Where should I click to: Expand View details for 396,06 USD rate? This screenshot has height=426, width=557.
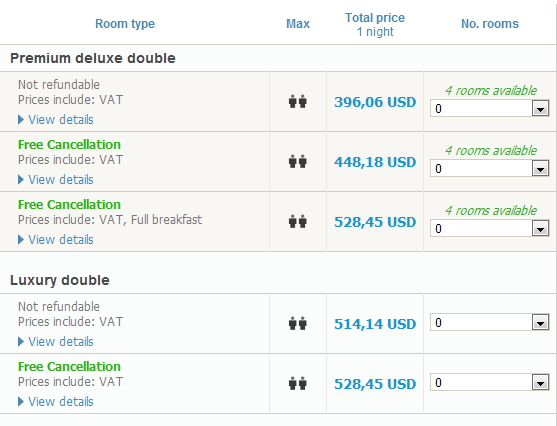click(56, 120)
